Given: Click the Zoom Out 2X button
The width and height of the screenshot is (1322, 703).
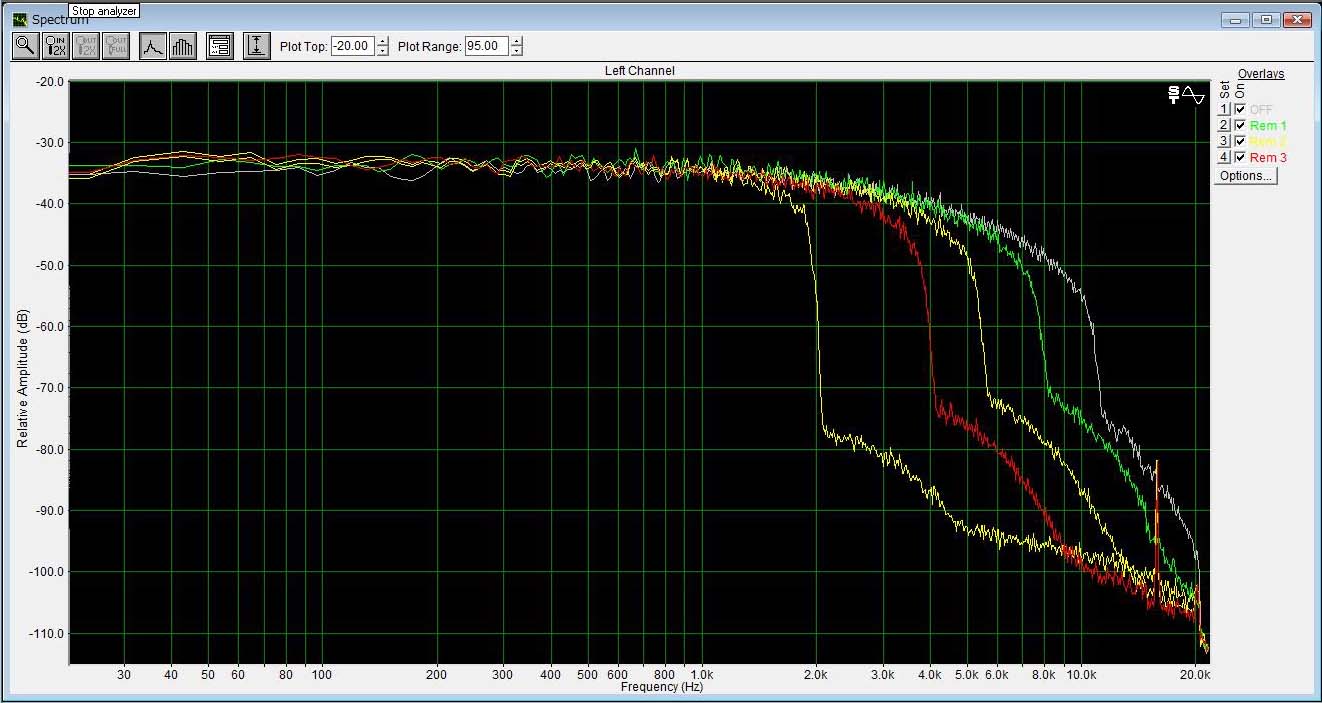Looking at the screenshot, I should [86, 45].
